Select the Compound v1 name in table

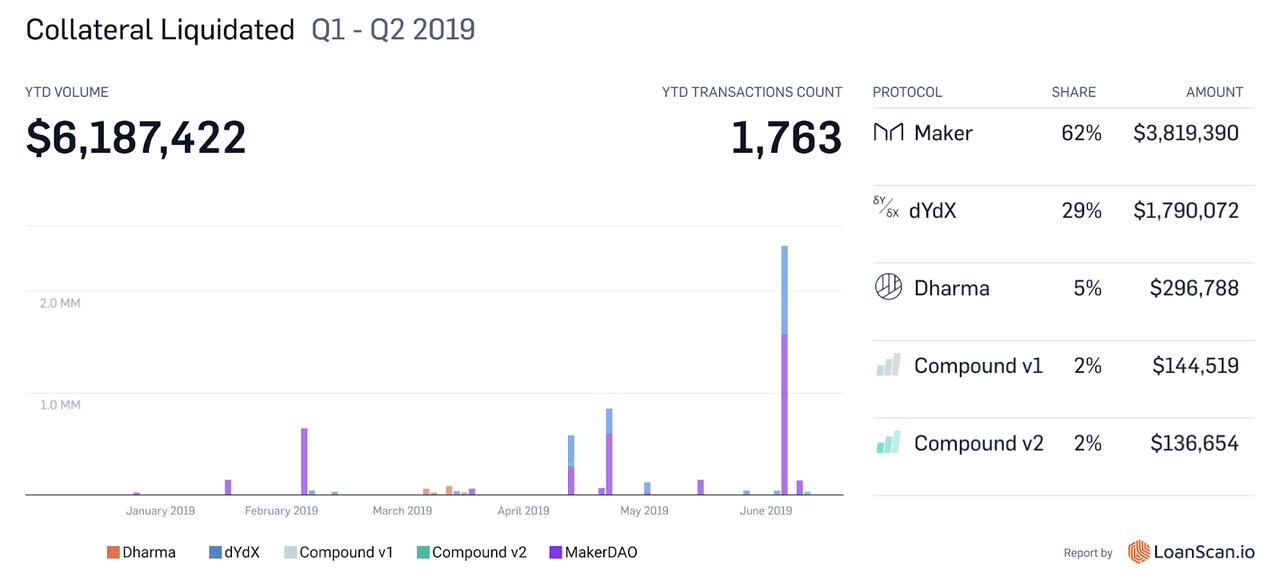click(978, 366)
